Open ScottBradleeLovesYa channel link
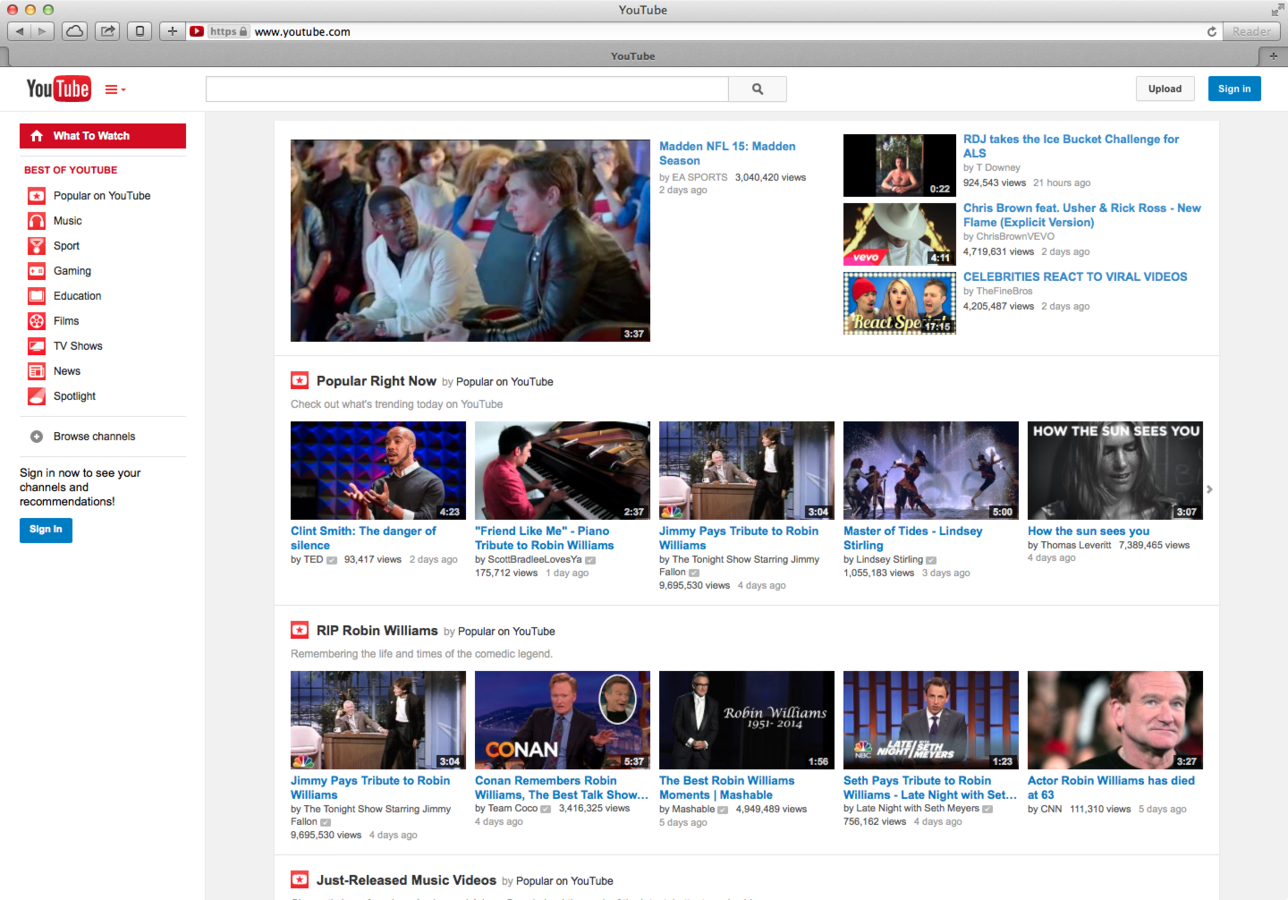Screen dimensions: 1288x900 pos(535,560)
